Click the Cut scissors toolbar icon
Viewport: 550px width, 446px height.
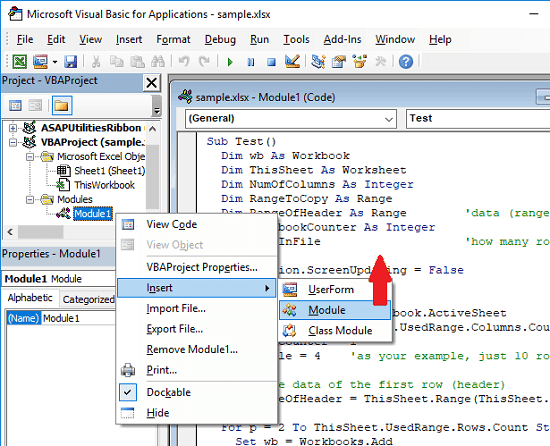pyautogui.click(x=95, y=62)
